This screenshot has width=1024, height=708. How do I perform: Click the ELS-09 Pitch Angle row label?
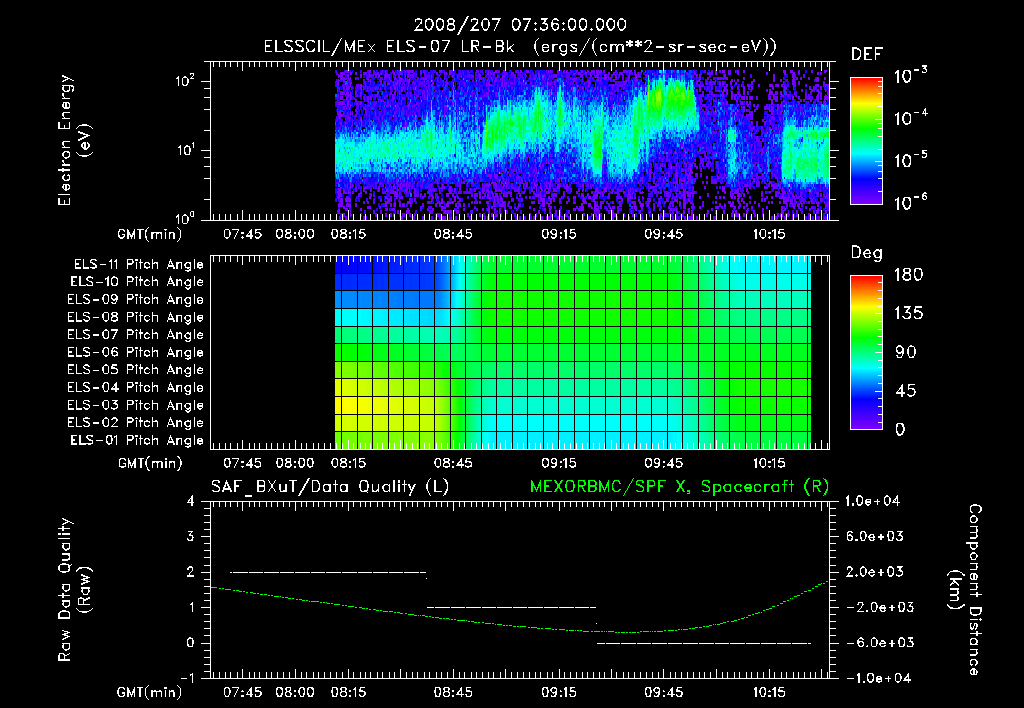136,300
